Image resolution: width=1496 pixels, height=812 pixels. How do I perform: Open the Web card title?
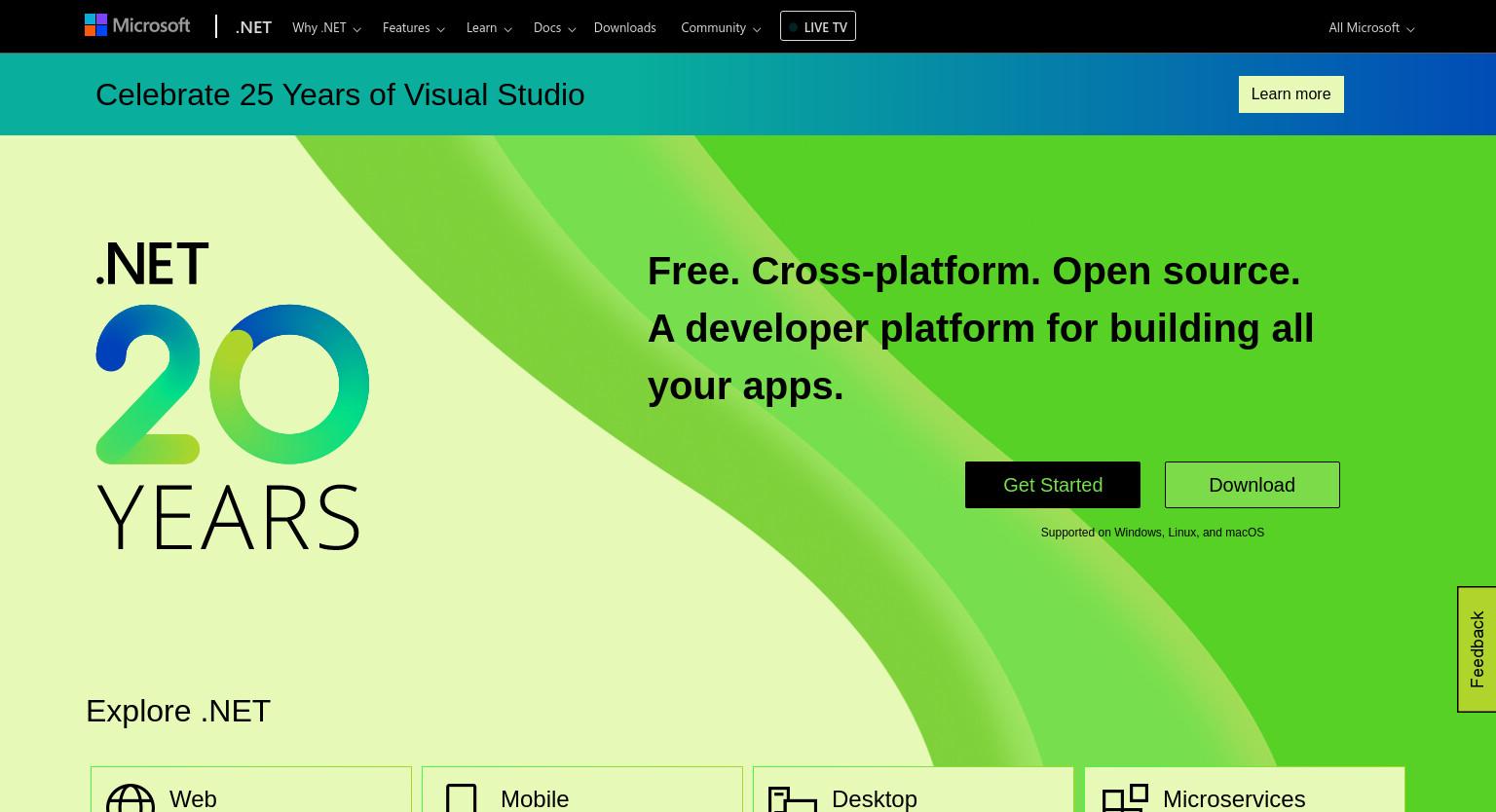[193, 798]
